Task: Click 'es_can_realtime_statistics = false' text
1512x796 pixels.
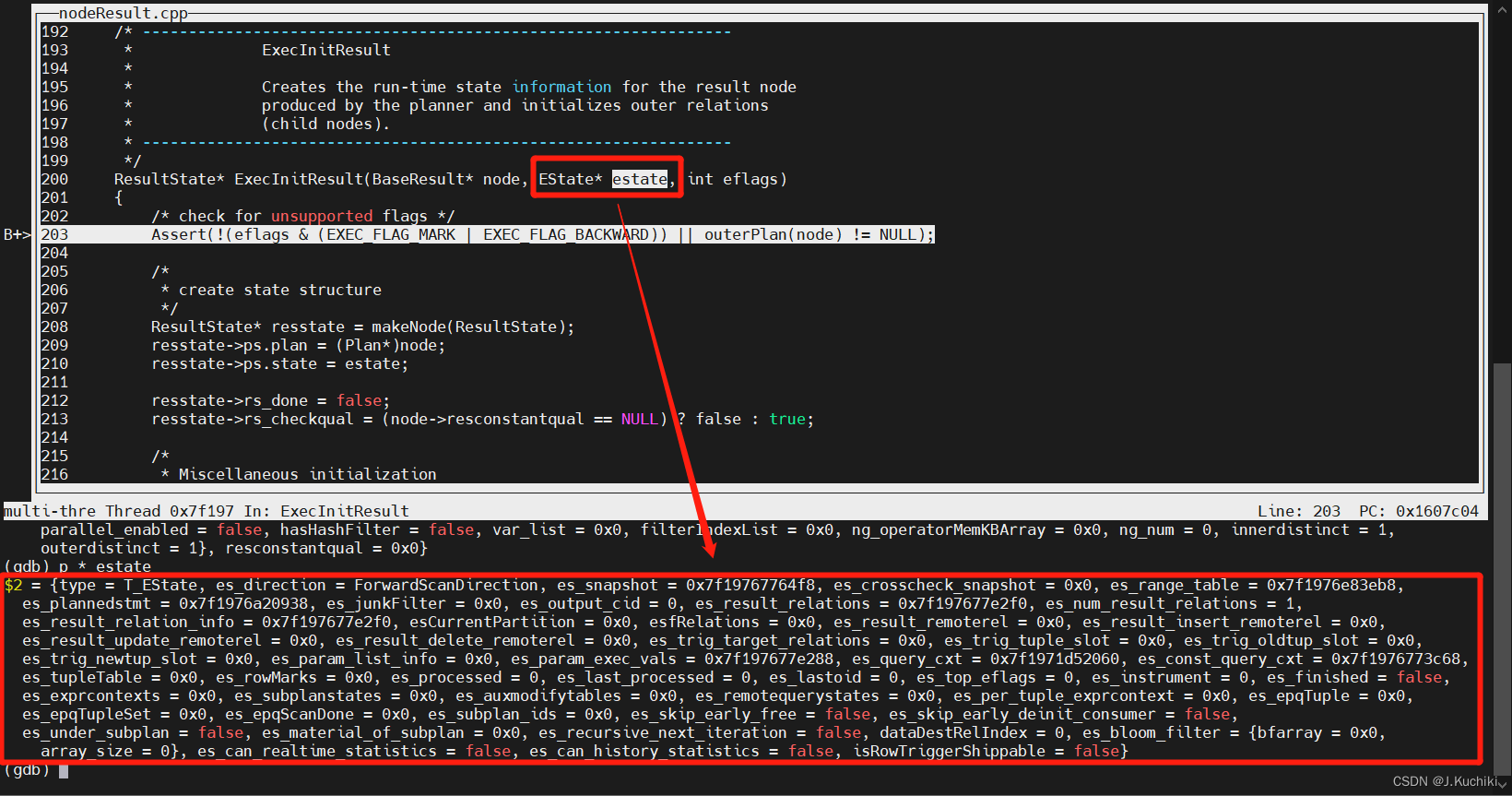Action: (354, 751)
